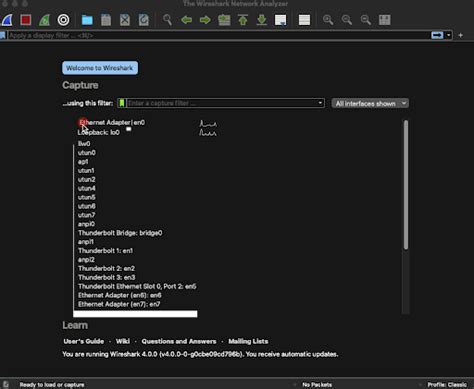The image size is (474, 389).
Task: Go to first packet up arrow
Action: 243,20
